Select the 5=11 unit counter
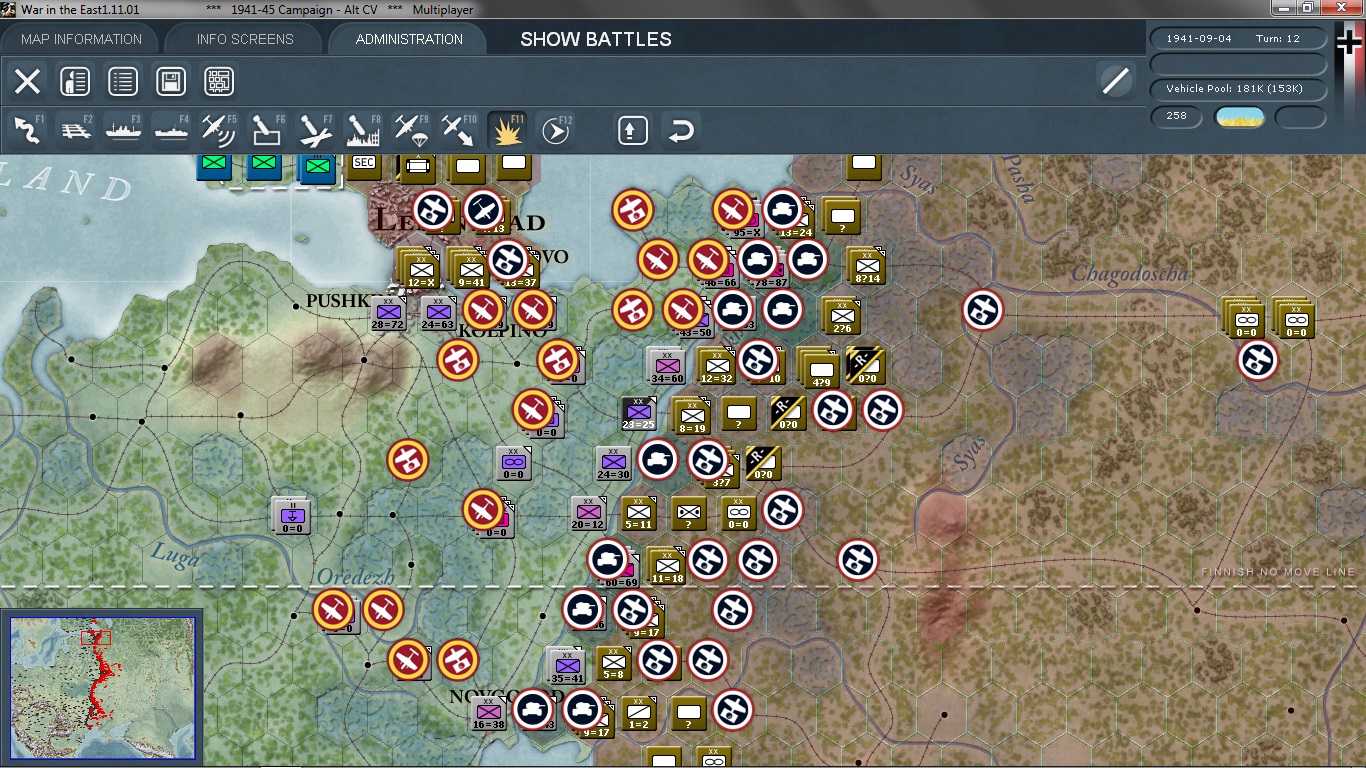This screenshot has height=768, width=1366. [x=638, y=514]
